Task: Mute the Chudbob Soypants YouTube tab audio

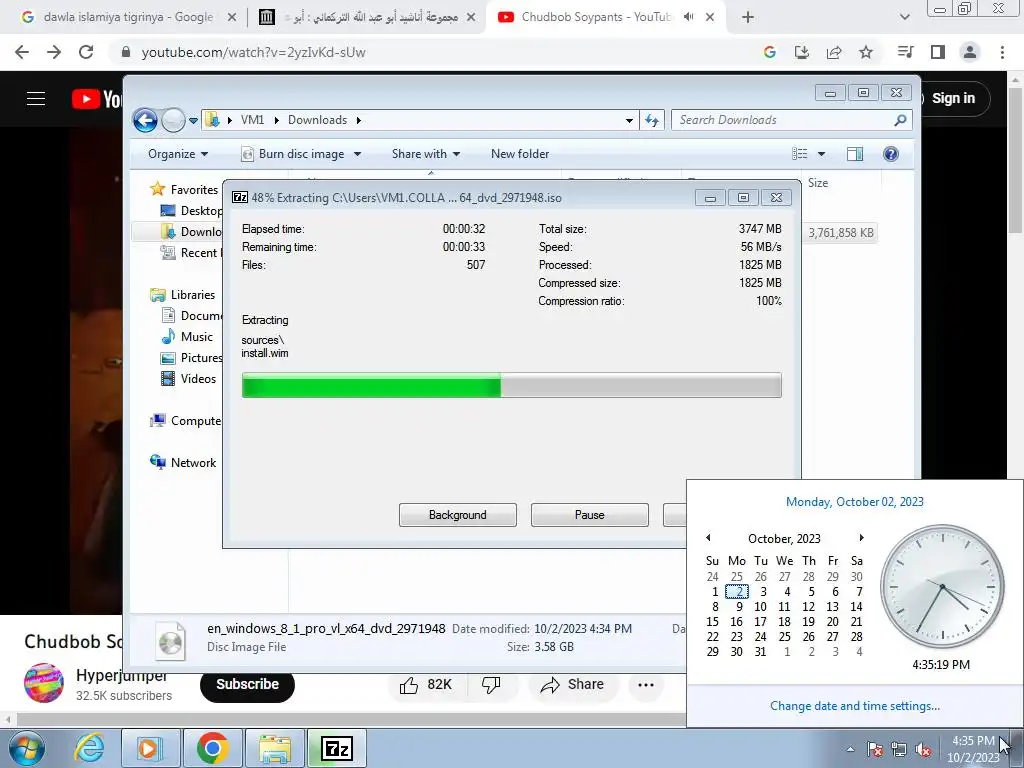Action: point(688,17)
